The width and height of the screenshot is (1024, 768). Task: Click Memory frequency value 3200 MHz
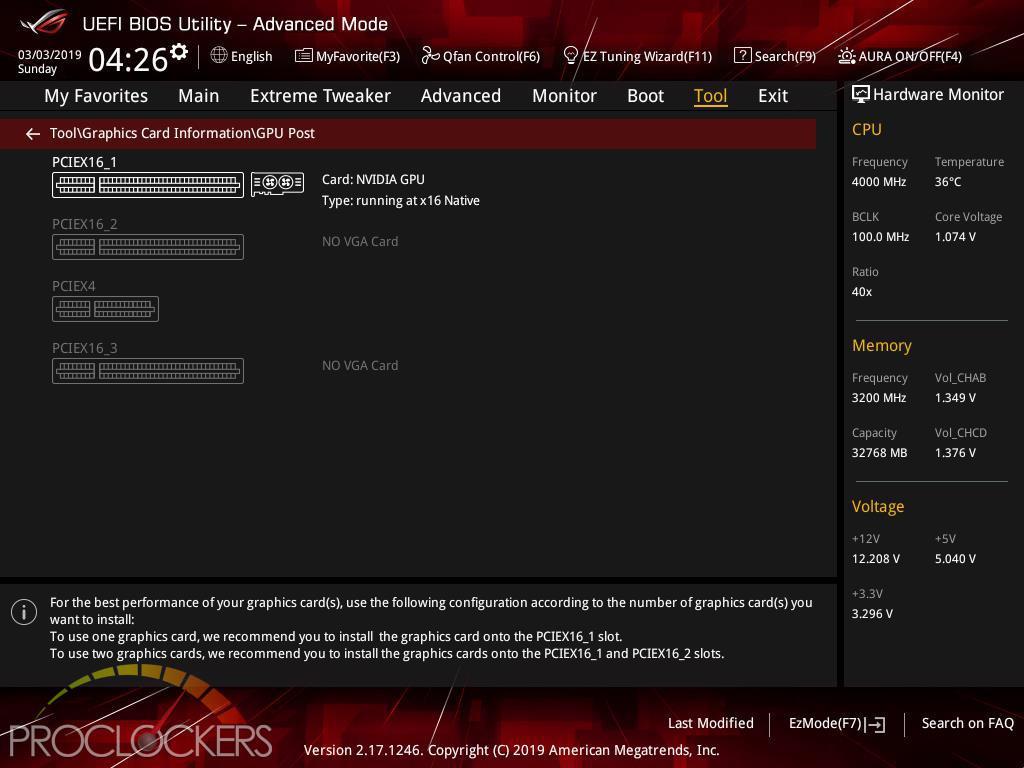click(x=879, y=398)
